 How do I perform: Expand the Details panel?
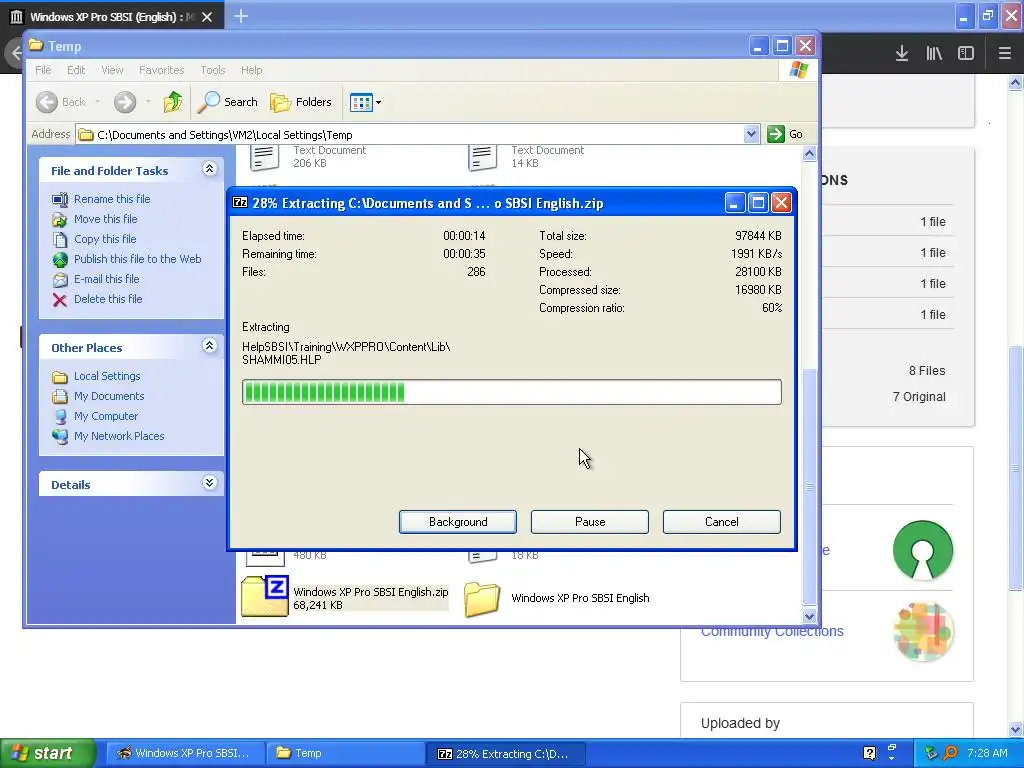tap(209, 483)
